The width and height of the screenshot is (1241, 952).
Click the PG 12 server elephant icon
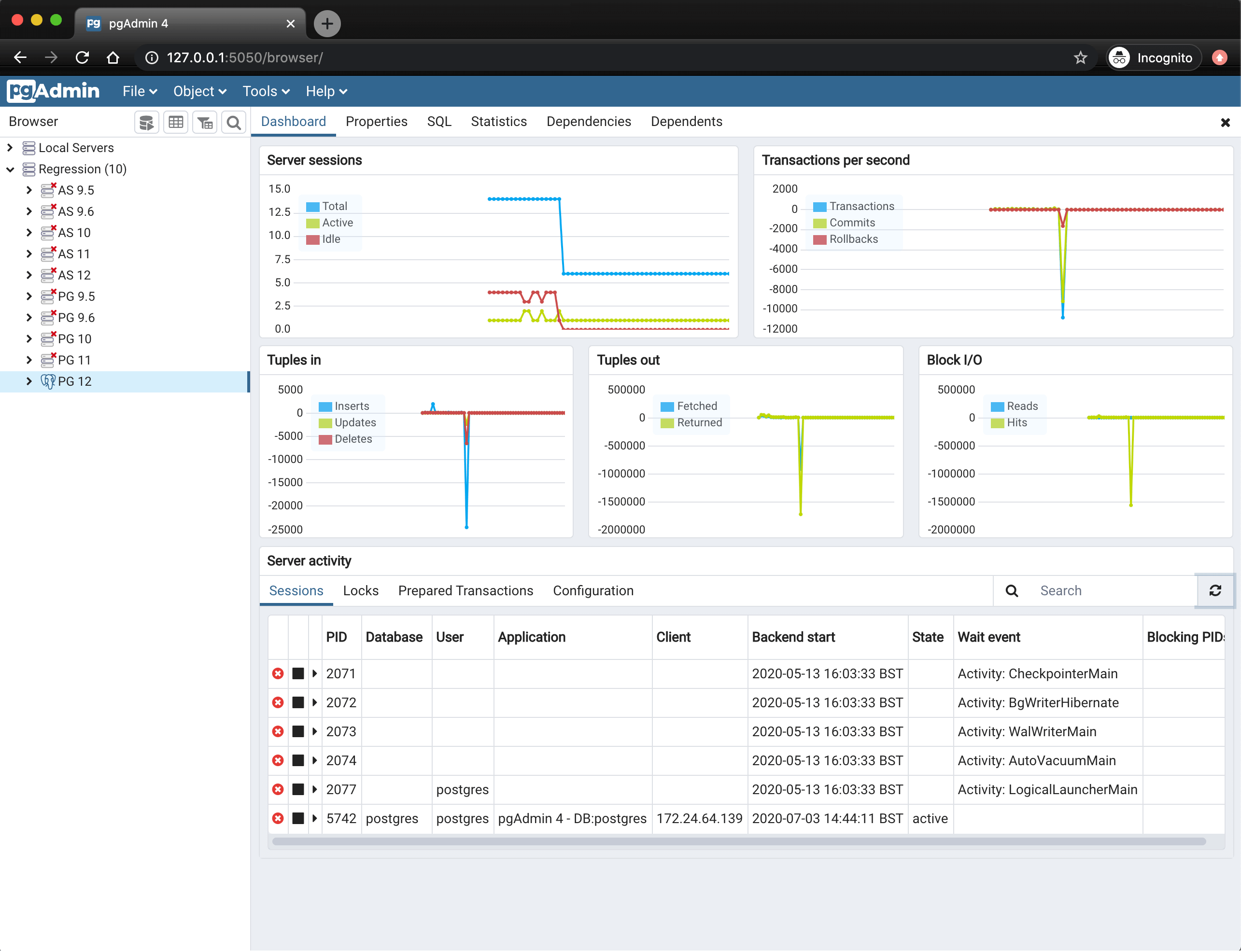click(x=48, y=381)
